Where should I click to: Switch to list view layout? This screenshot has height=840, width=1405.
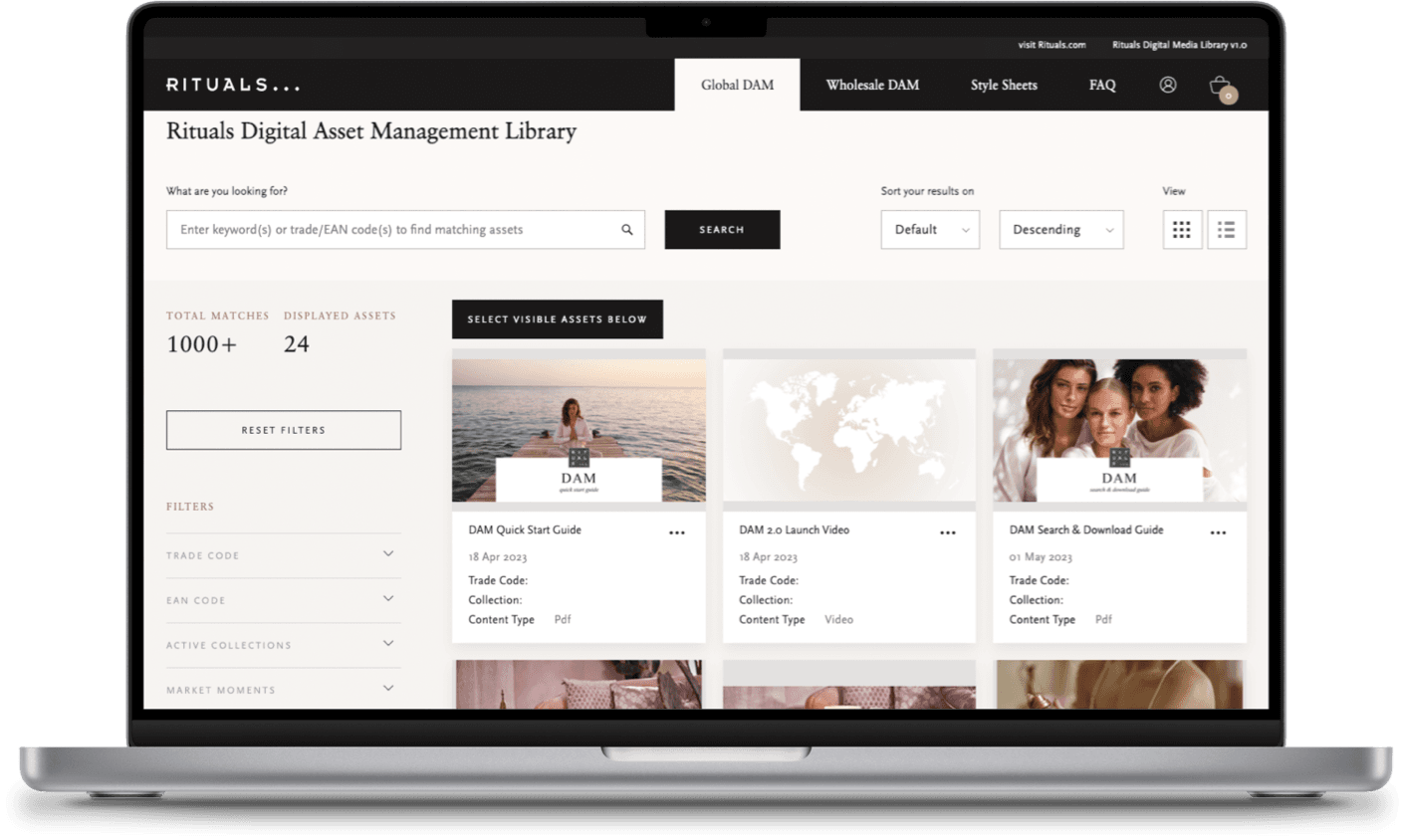[x=1226, y=230]
